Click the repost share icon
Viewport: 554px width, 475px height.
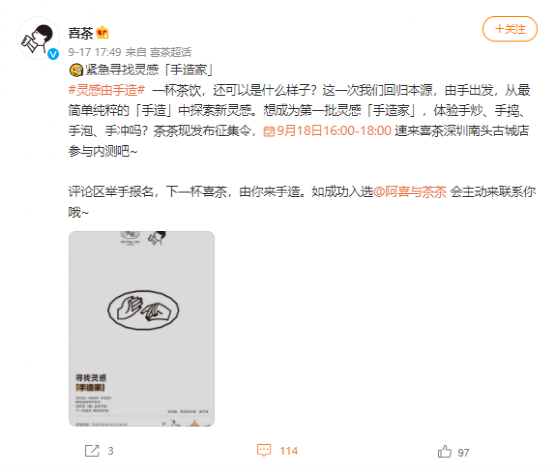click(92, 451)
